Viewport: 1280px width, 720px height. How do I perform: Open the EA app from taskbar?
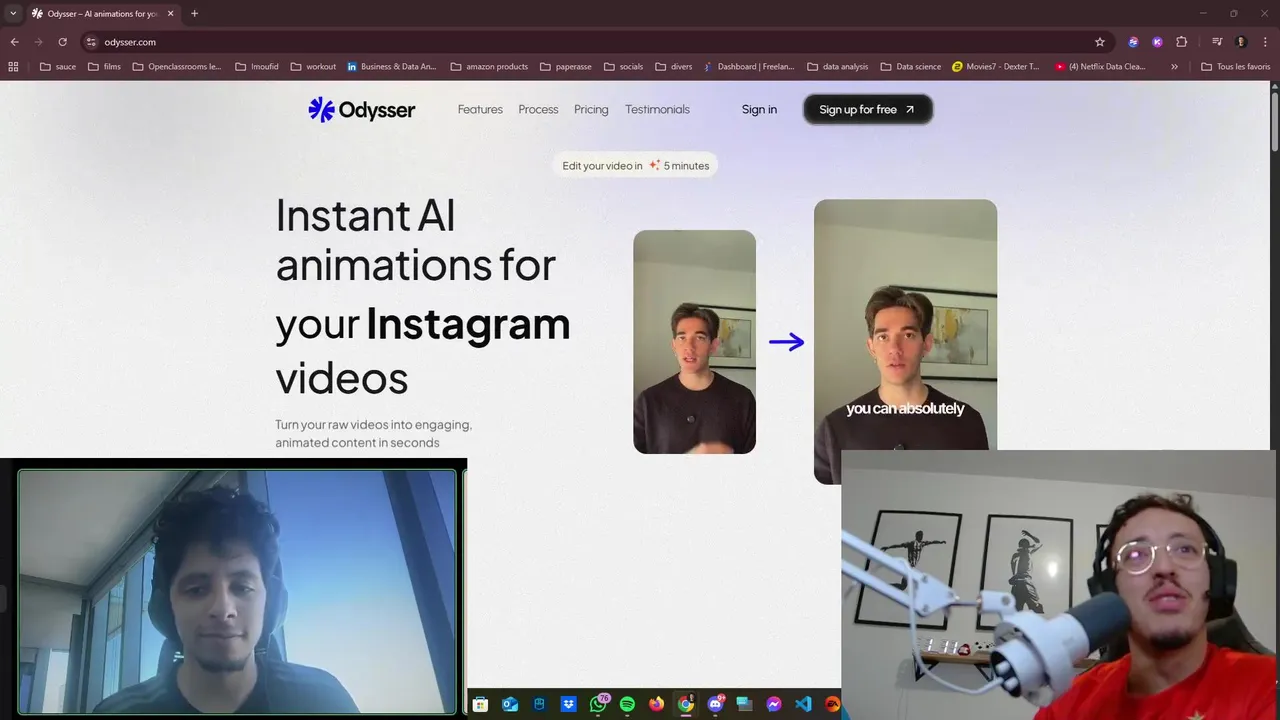coord(832,704)
